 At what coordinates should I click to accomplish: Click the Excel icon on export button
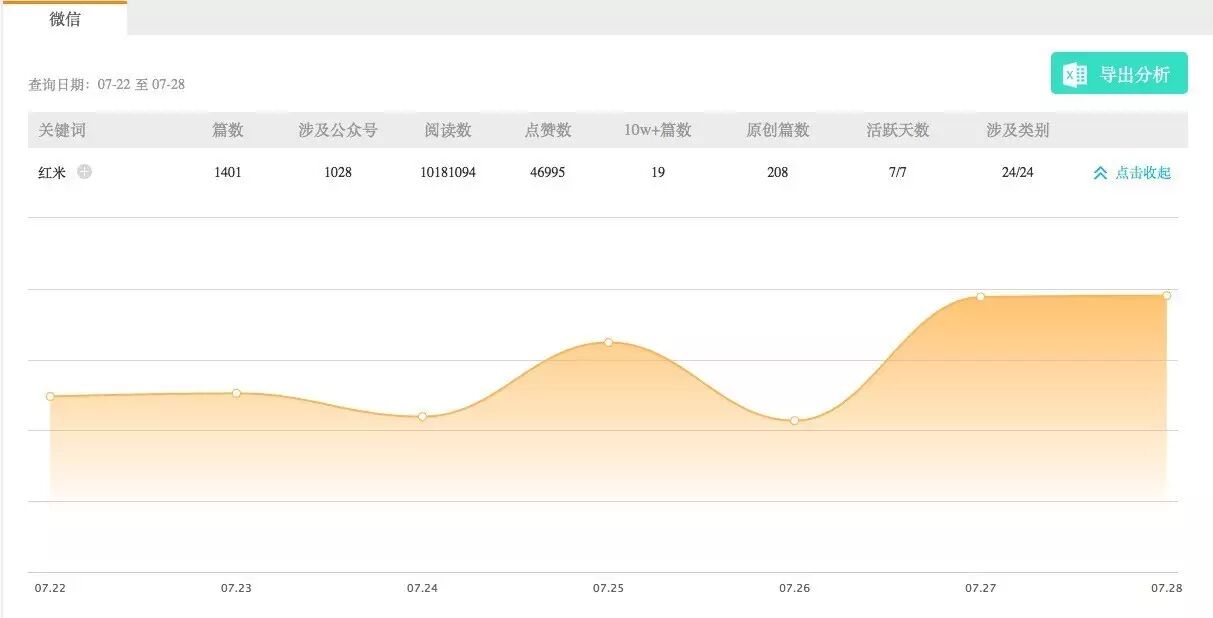(1075, 75)
